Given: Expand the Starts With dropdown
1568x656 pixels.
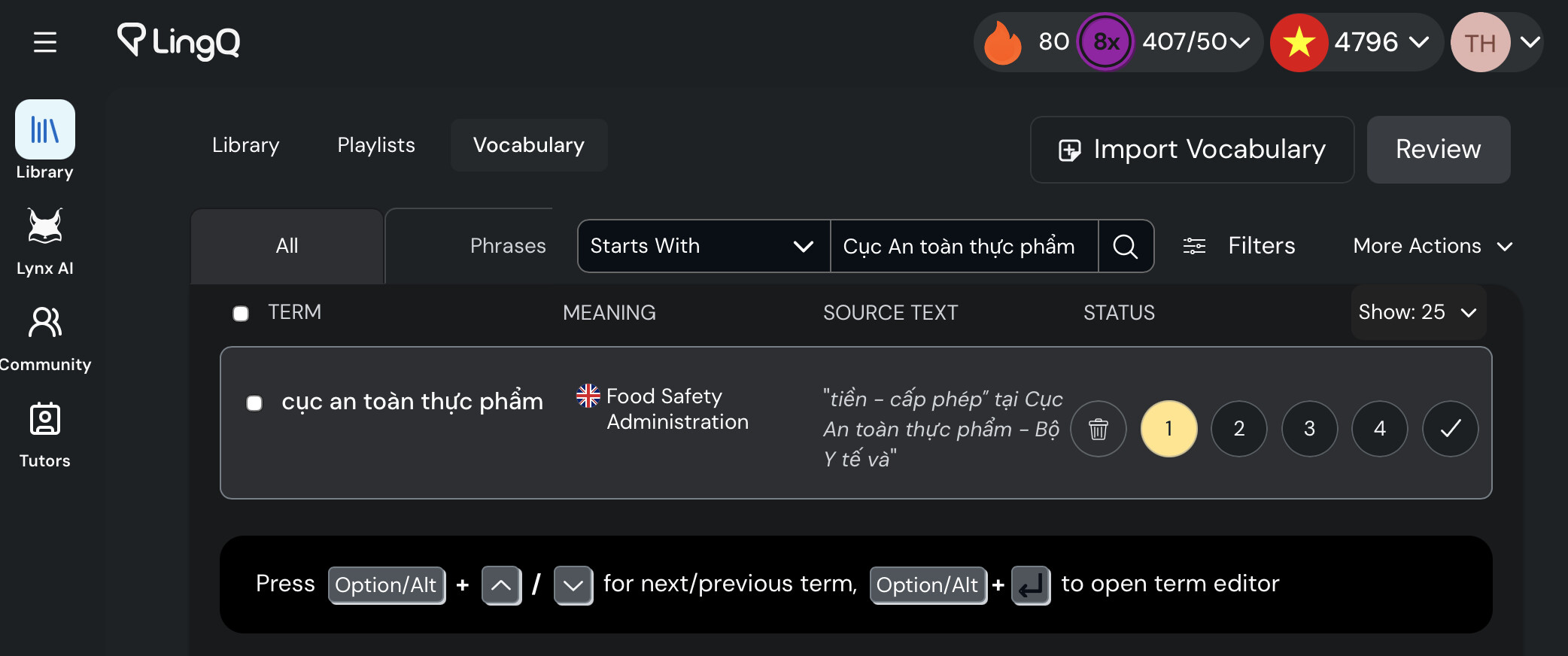Looking at the screenshot, I should (x=703, y=246).
